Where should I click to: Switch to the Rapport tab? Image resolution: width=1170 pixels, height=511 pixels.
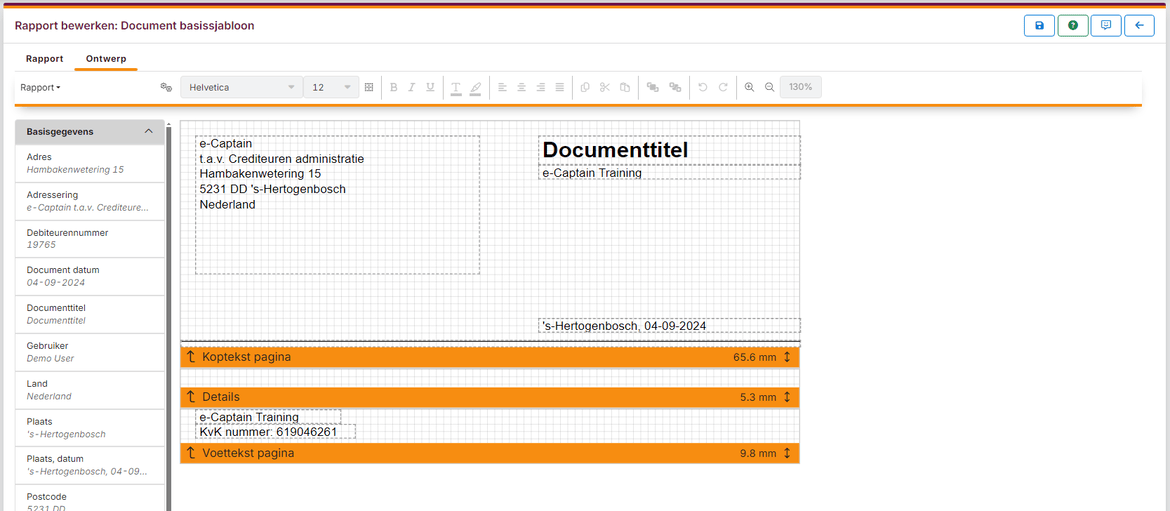(x=44, y=58)
